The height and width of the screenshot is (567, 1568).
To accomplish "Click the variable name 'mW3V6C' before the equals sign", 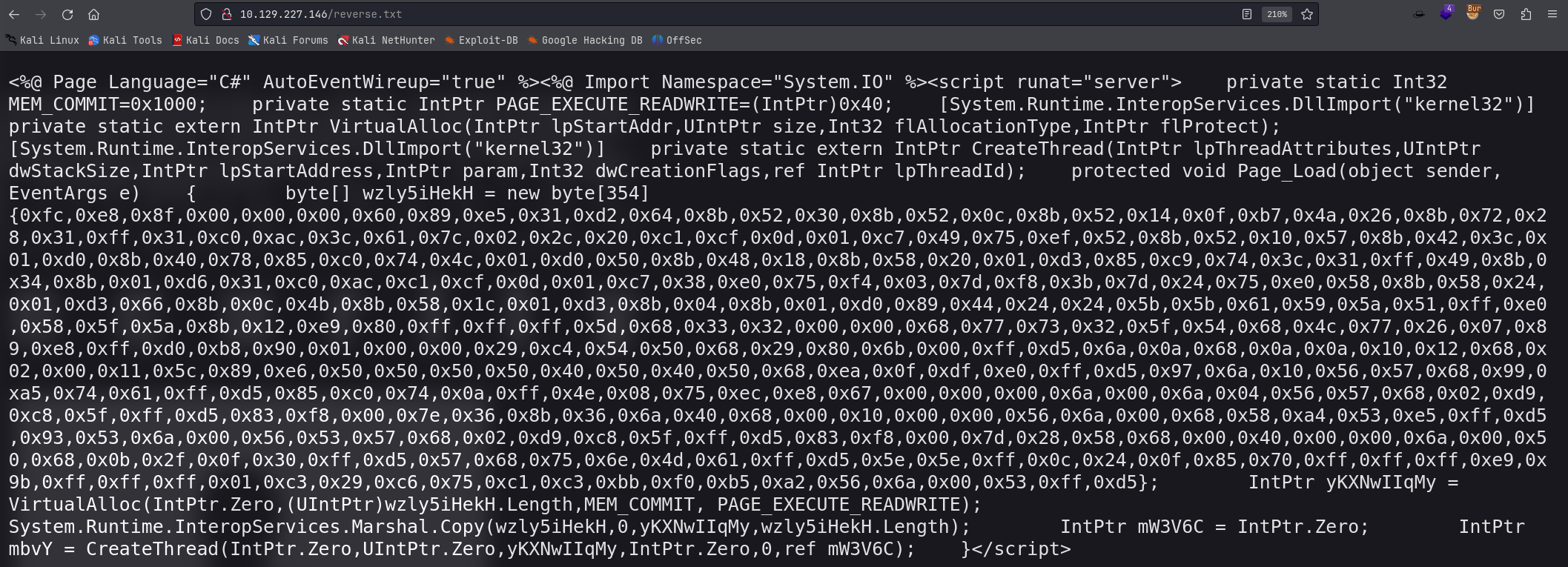I will 1171,527.
